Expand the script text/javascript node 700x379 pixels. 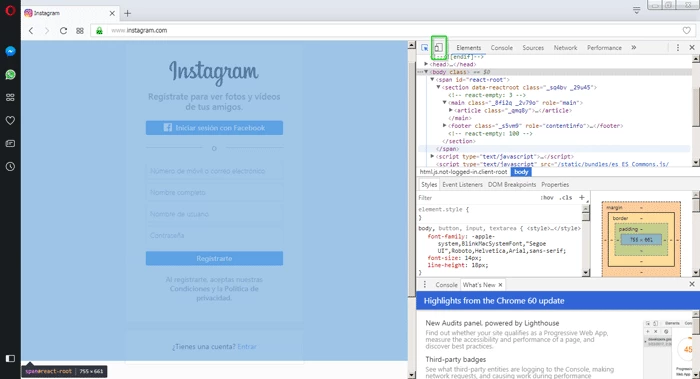click(432, 157)
